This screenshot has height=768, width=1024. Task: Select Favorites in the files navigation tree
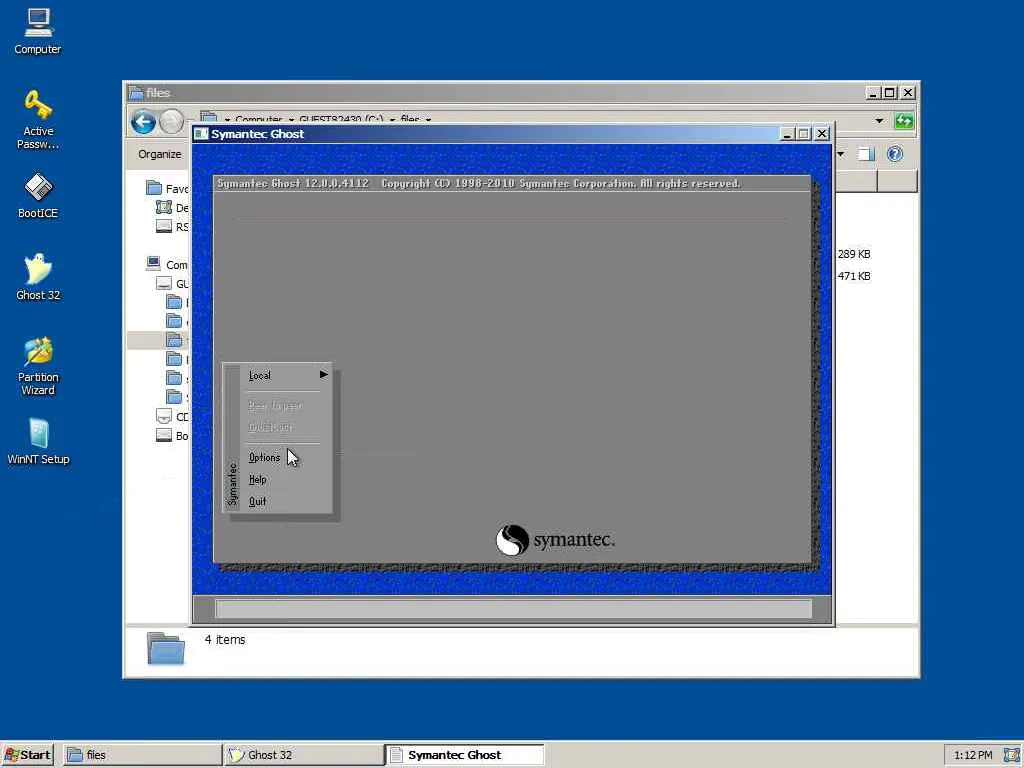[x=168, y=189]
